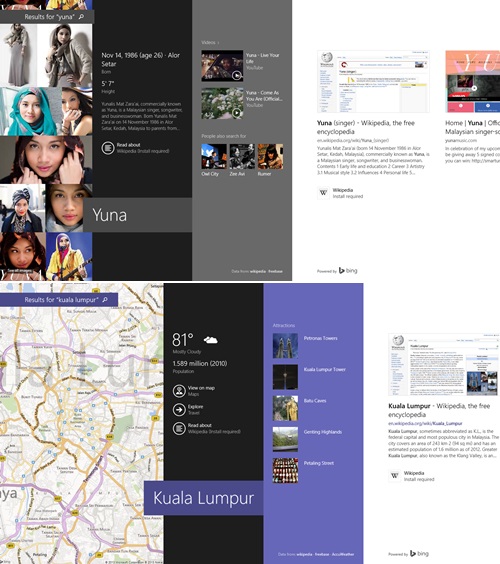500x564 pixels.
Task: Click the Yuna title banner
Action: click(x=137, y=215)
